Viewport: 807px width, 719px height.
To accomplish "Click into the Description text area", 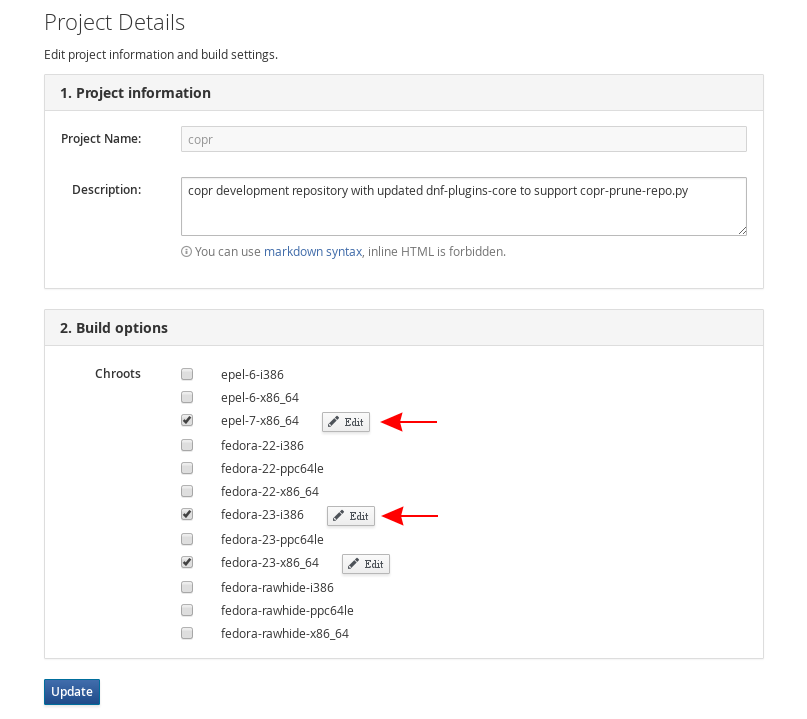I will 464,206.
